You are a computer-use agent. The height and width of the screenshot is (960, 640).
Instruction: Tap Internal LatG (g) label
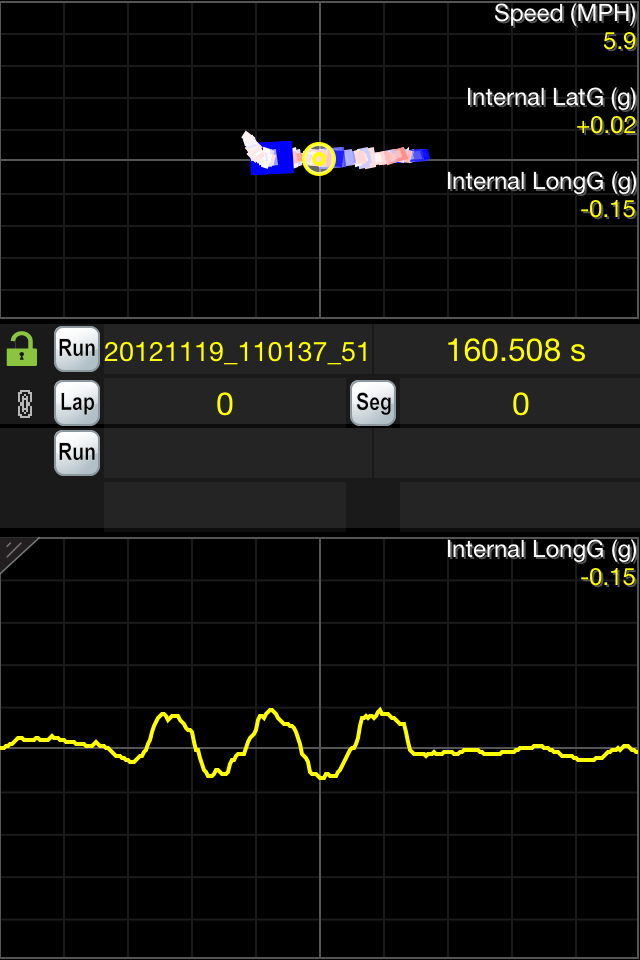pos(551,98)
